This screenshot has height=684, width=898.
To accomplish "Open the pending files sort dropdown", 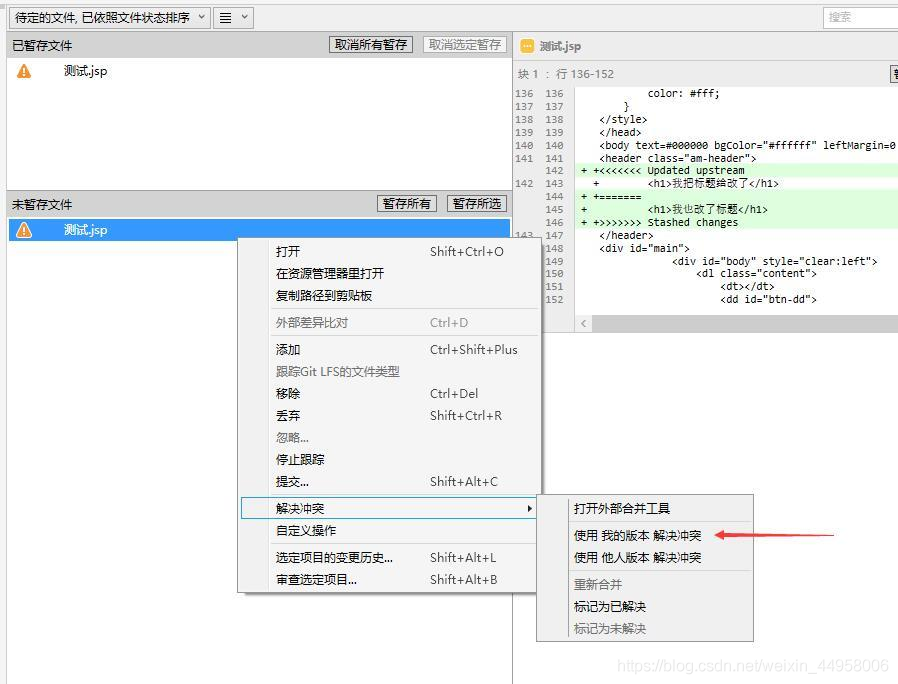I will 109,17.
